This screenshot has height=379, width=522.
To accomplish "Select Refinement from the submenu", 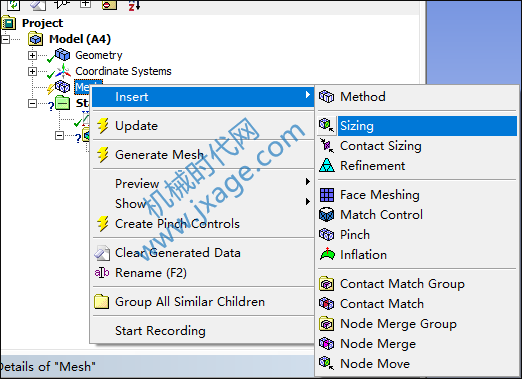I will pyautogui.click(x=417, y=166).
